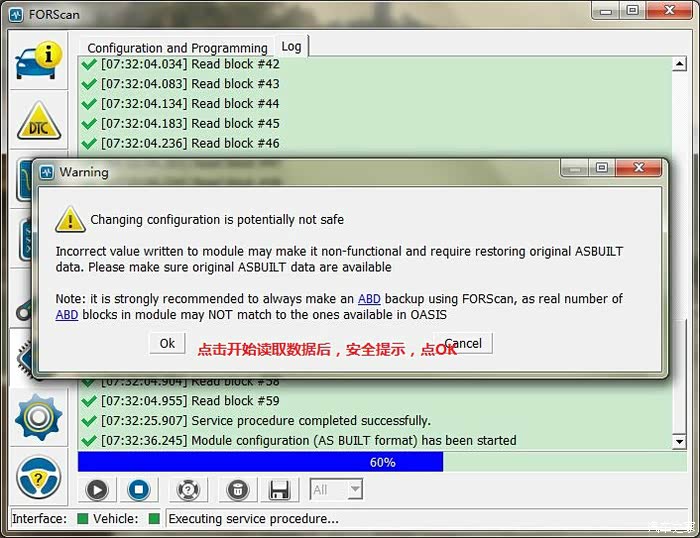Open the Service gear icon section
This screenshot has height=538, width=700.
tap(38, 417)
